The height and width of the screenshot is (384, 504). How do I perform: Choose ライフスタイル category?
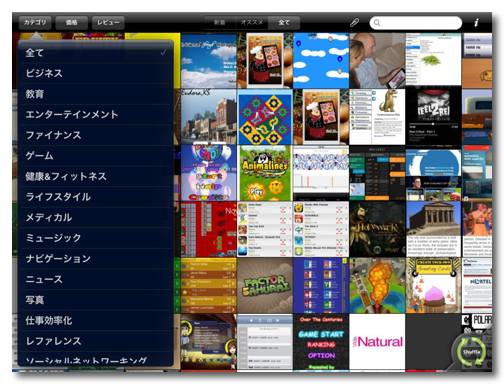click(x=96, y=197)
